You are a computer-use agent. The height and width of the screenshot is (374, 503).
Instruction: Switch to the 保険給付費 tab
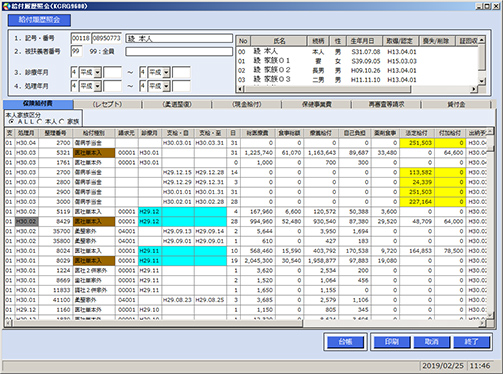(x=38, y=104)
